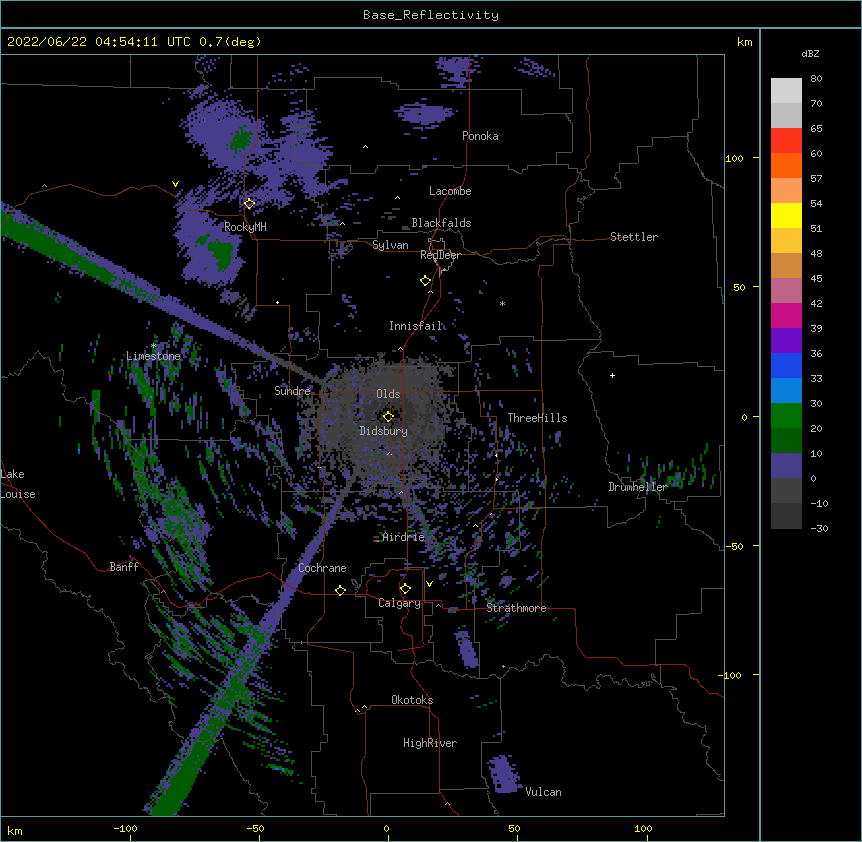Click the Ponoka city label
The height and width of the screenshot is (842, 862).
[480, 136]
